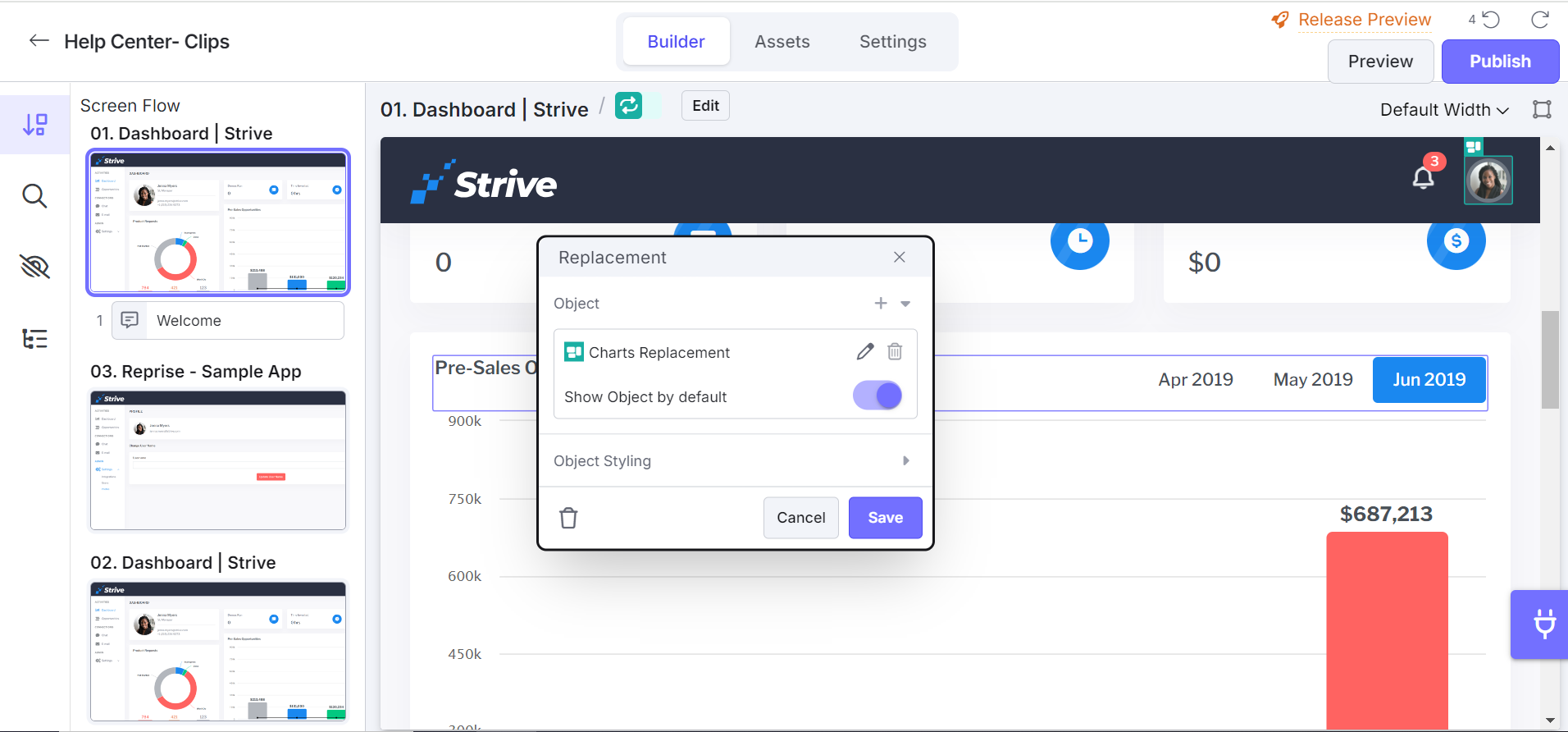The height and width of the screenshot is (732, 1568).
Task: Click the blue dollar icon on the card
Action: coord(1456,240)
